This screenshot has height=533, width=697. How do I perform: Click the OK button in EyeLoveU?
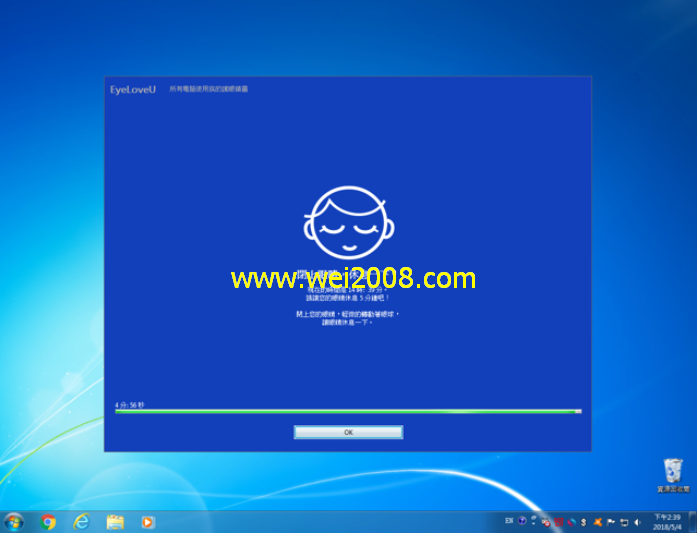tap(348, 432)
